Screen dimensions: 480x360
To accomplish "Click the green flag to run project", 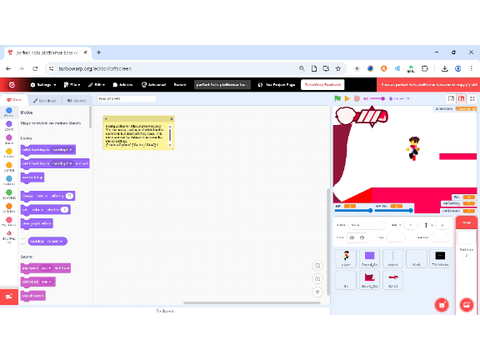I will pyautogui.click(x=338, y=98).
